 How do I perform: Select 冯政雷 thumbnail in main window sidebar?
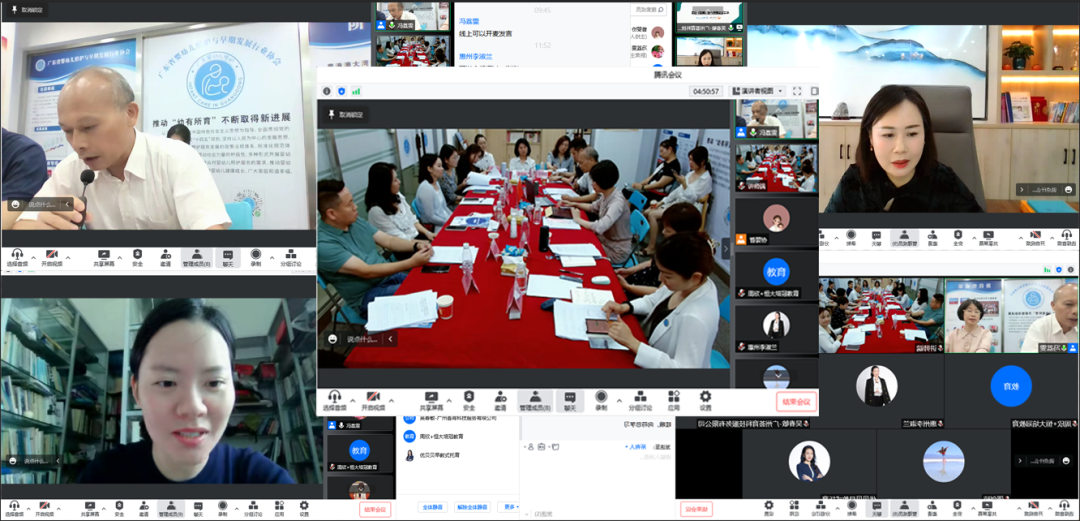[777, 119]
